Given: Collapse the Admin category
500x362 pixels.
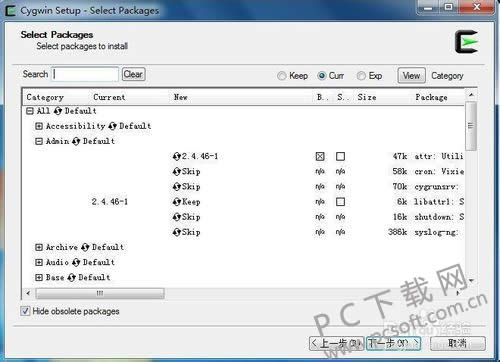Looking at the screenshot, I should pyautogui.click(x=39, y=141).
